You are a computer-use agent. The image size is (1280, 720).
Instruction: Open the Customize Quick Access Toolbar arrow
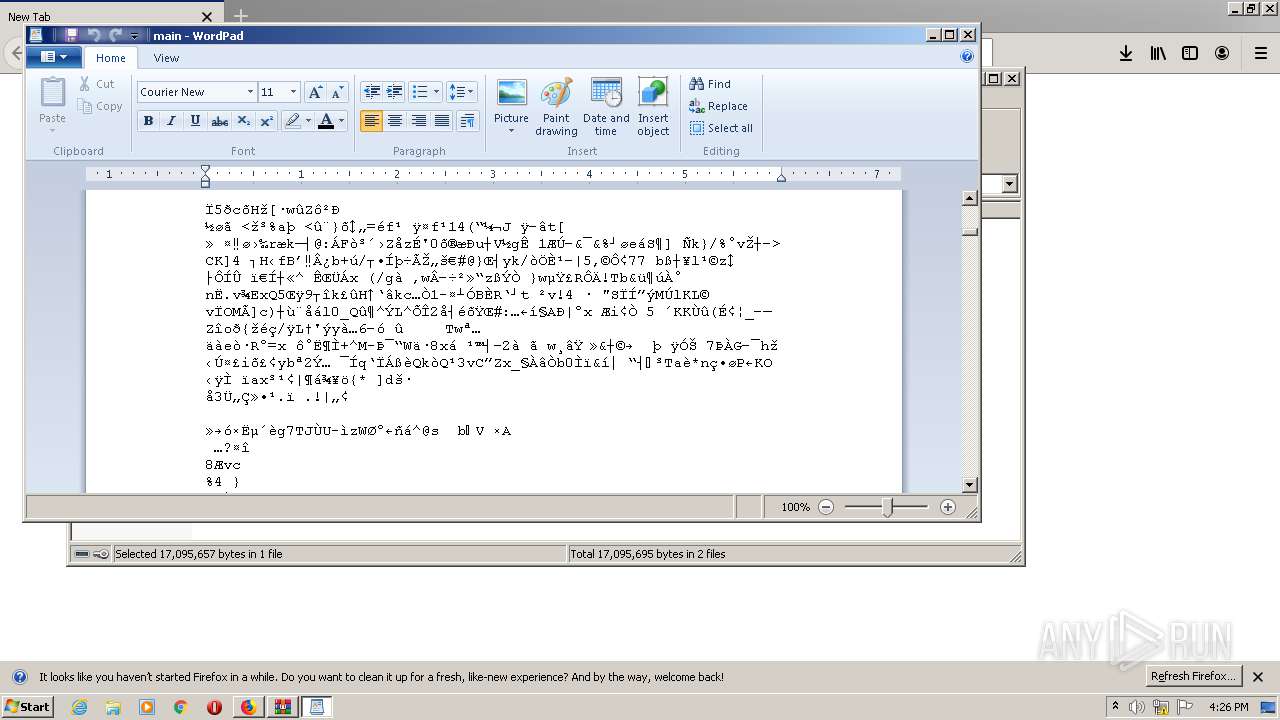point(135,36)
